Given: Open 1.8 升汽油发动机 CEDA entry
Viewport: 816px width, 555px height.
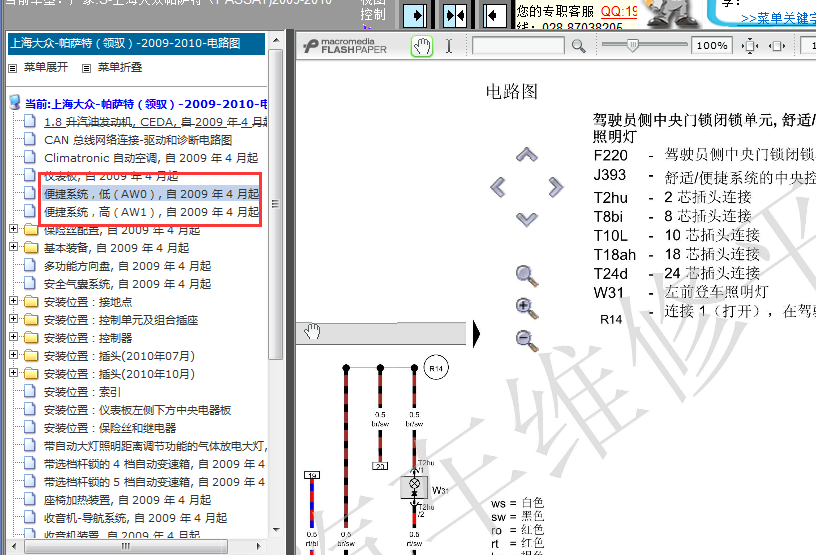Looking at the screenshot, I should [156, 122].
